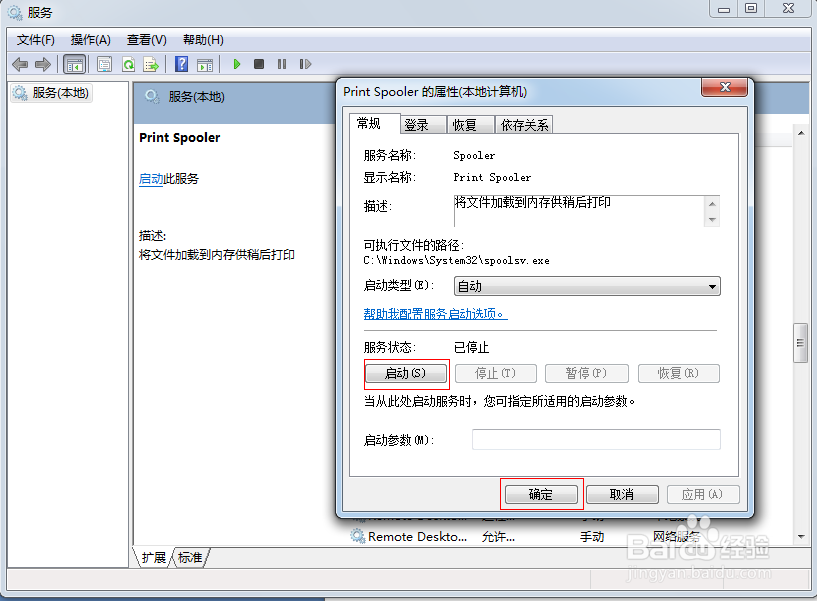
Task: Open the 帮助(H) menu
Action: click(203, 40)
